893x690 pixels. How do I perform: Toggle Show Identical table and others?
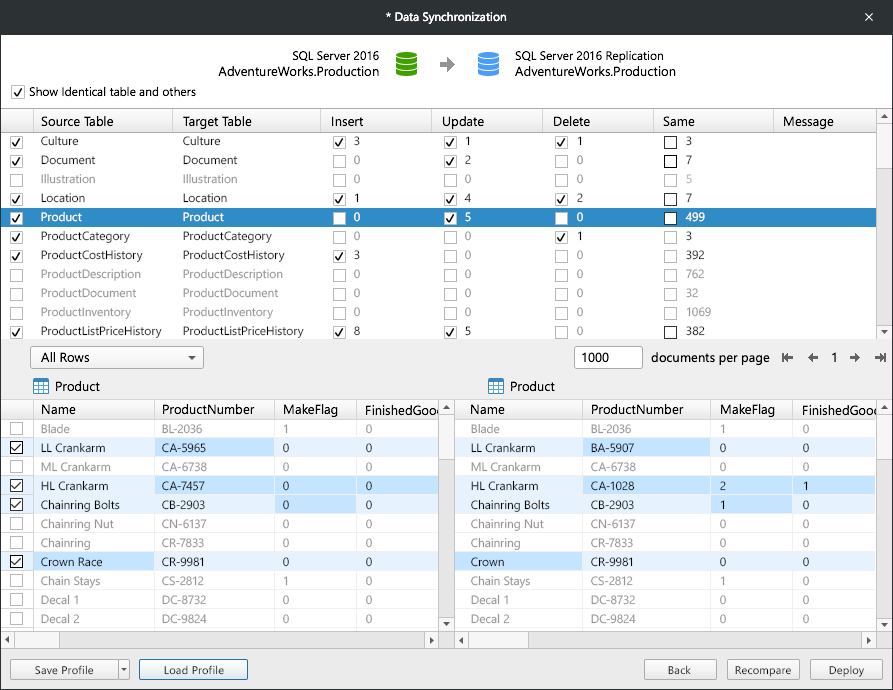click(x=18, y=92)
